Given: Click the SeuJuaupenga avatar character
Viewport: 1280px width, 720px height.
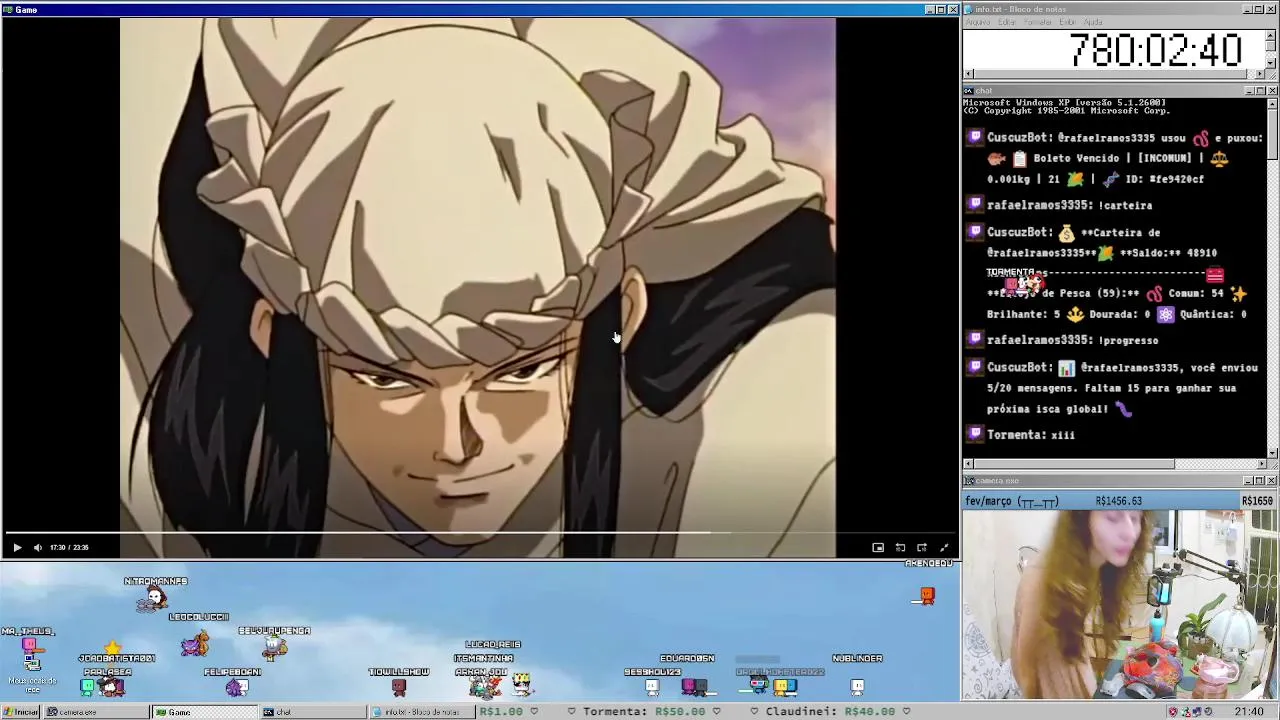Looking at the screenshot, I should pos(275,647).
